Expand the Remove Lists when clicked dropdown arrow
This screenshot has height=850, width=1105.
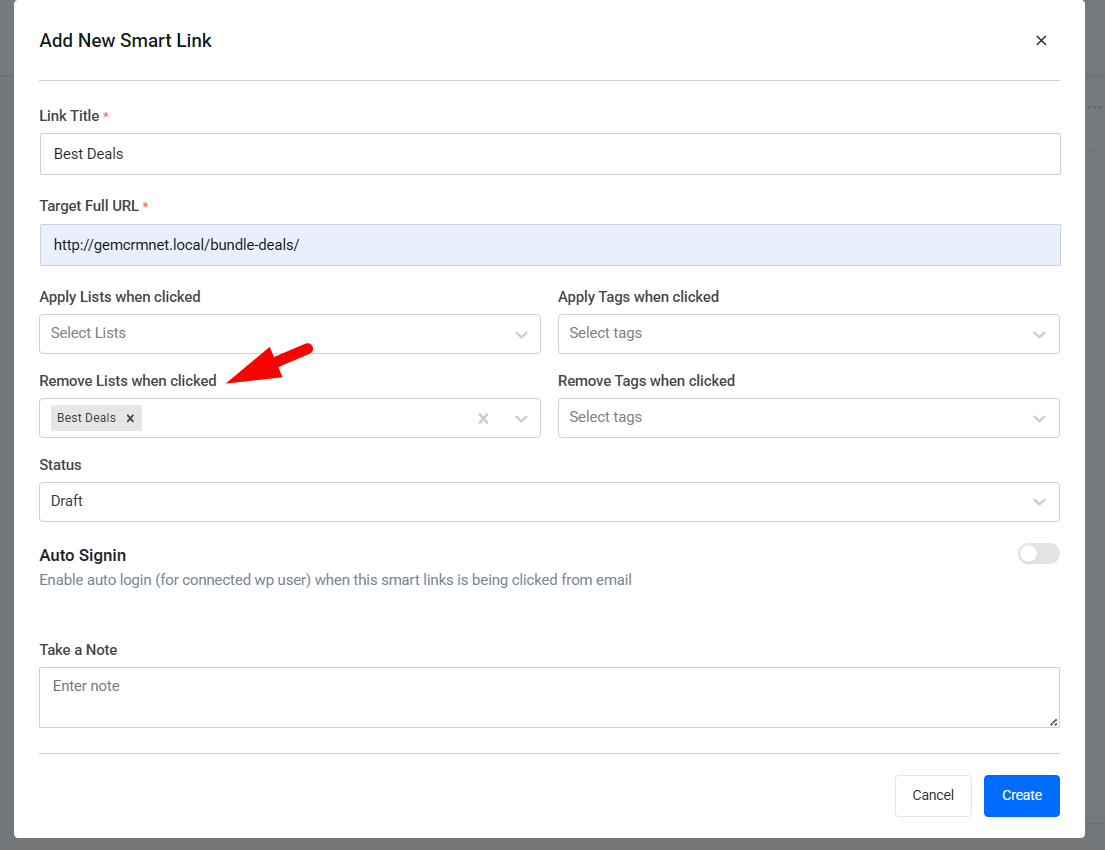click(521, 419)
